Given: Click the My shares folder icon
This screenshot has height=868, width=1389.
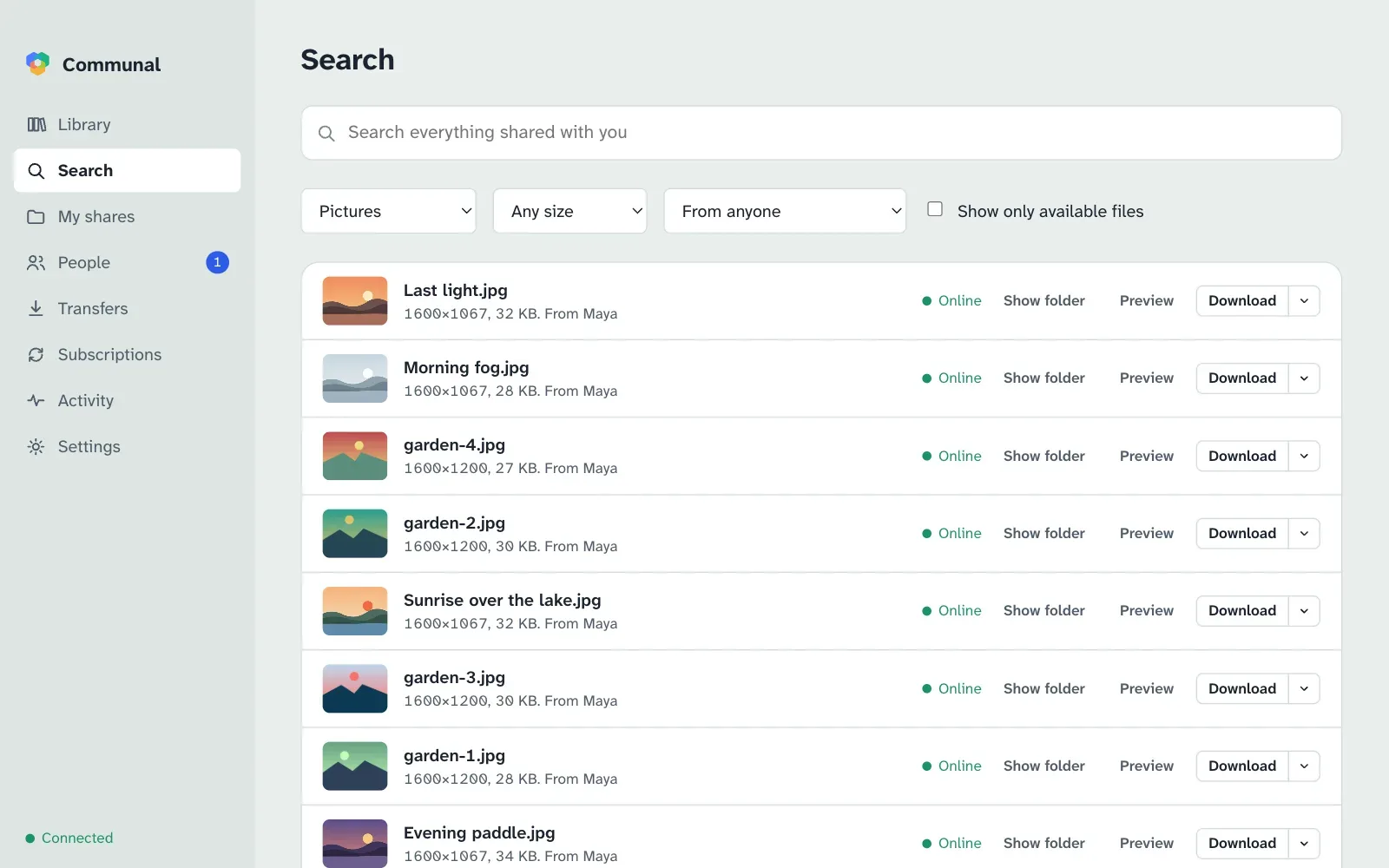Looking at the screenshot, I should 36,217.
